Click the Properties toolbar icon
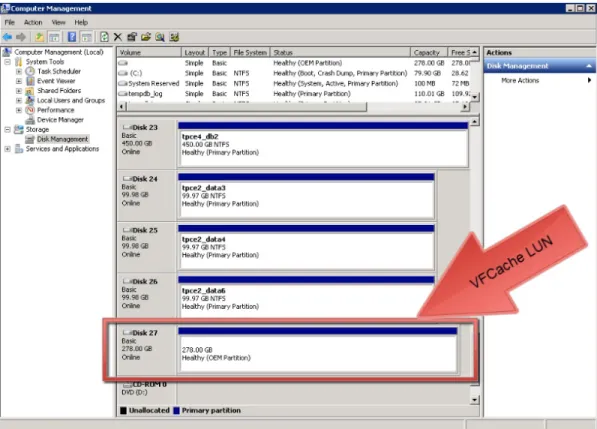 pyautogui.click(x=132, y=37)
